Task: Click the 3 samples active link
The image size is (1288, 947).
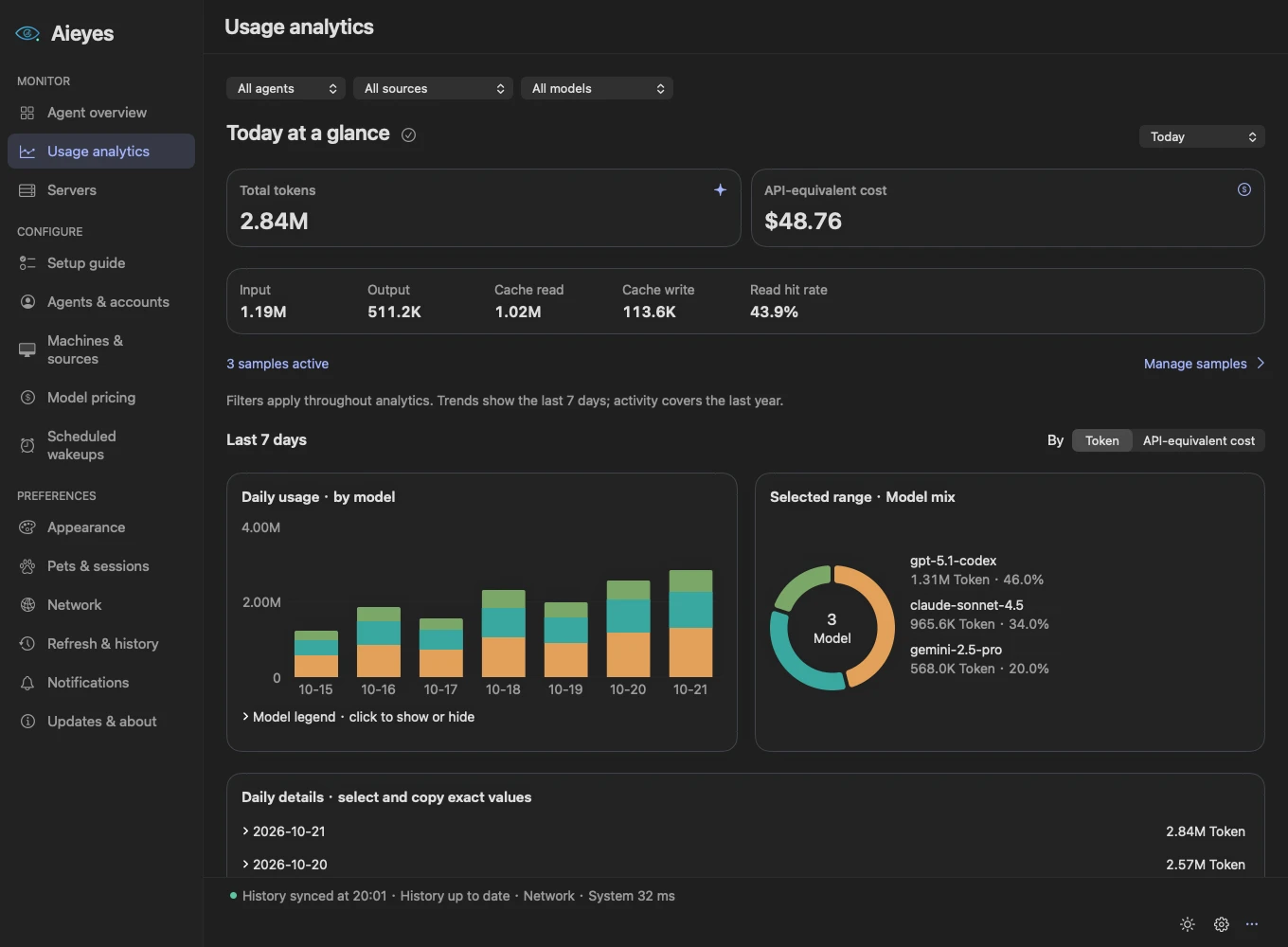Action: coord(277,364)
